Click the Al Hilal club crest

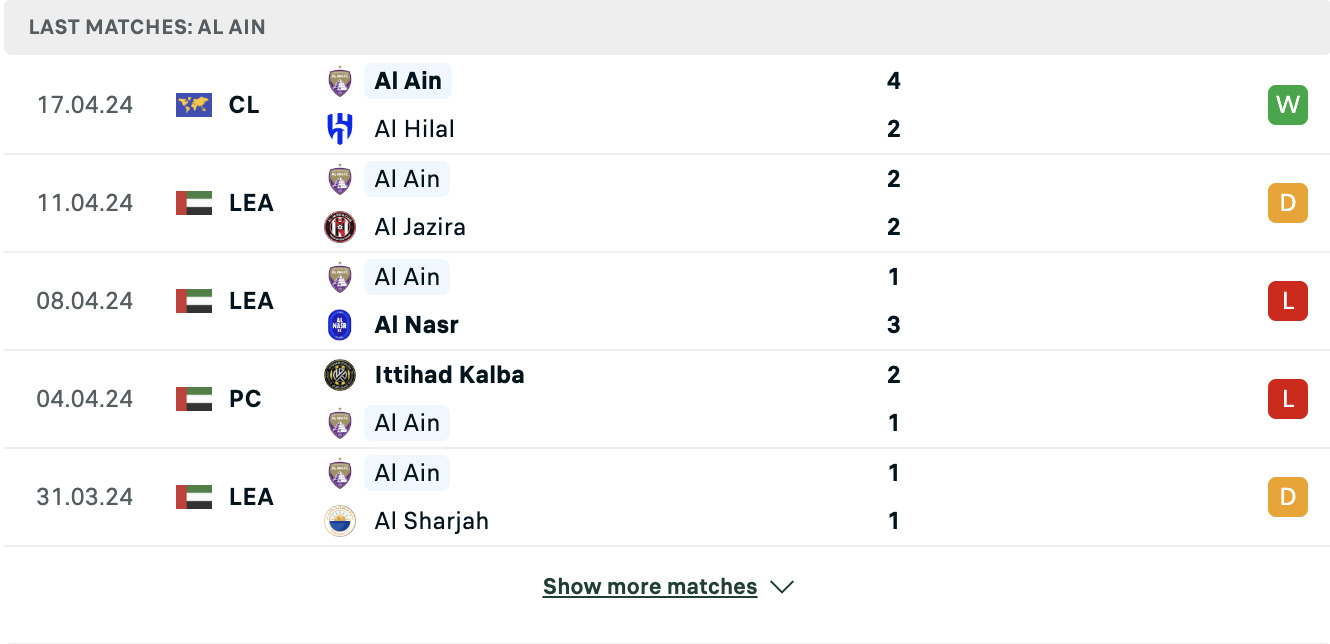340,129
